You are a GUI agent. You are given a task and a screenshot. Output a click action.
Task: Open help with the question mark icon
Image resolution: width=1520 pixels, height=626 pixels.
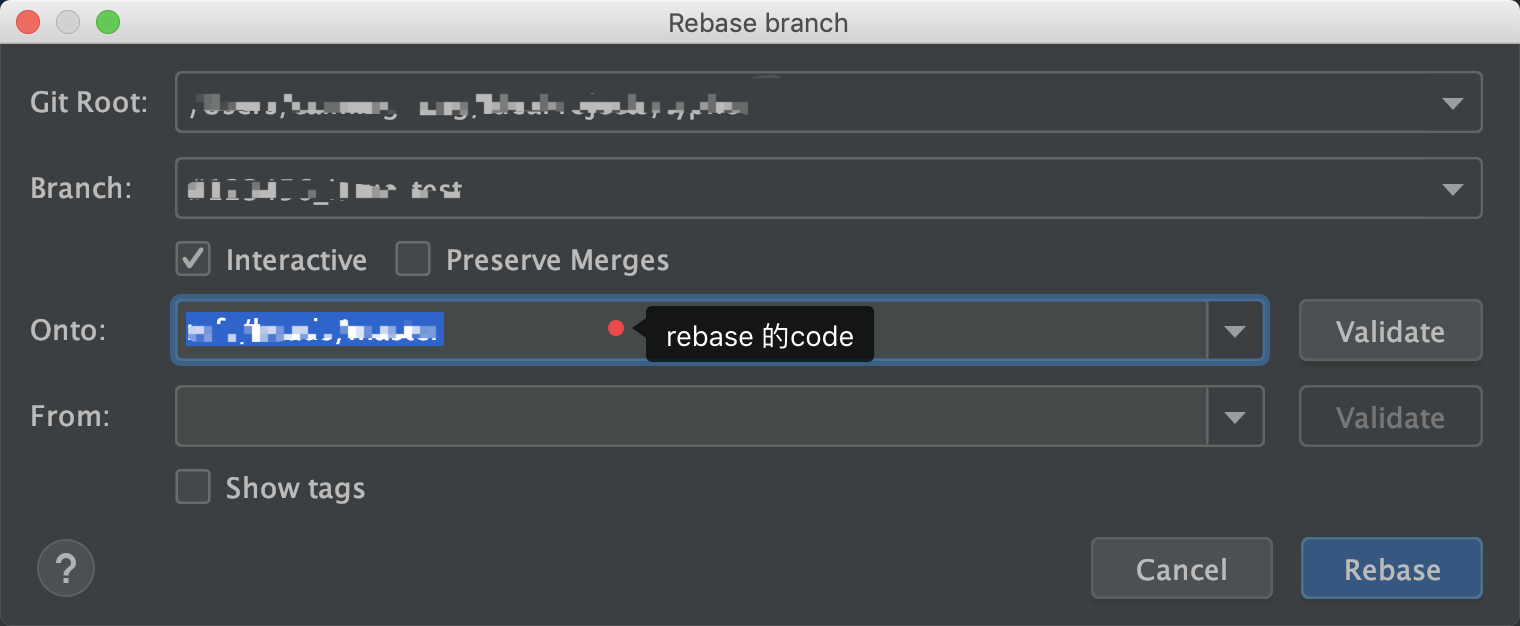66,568
